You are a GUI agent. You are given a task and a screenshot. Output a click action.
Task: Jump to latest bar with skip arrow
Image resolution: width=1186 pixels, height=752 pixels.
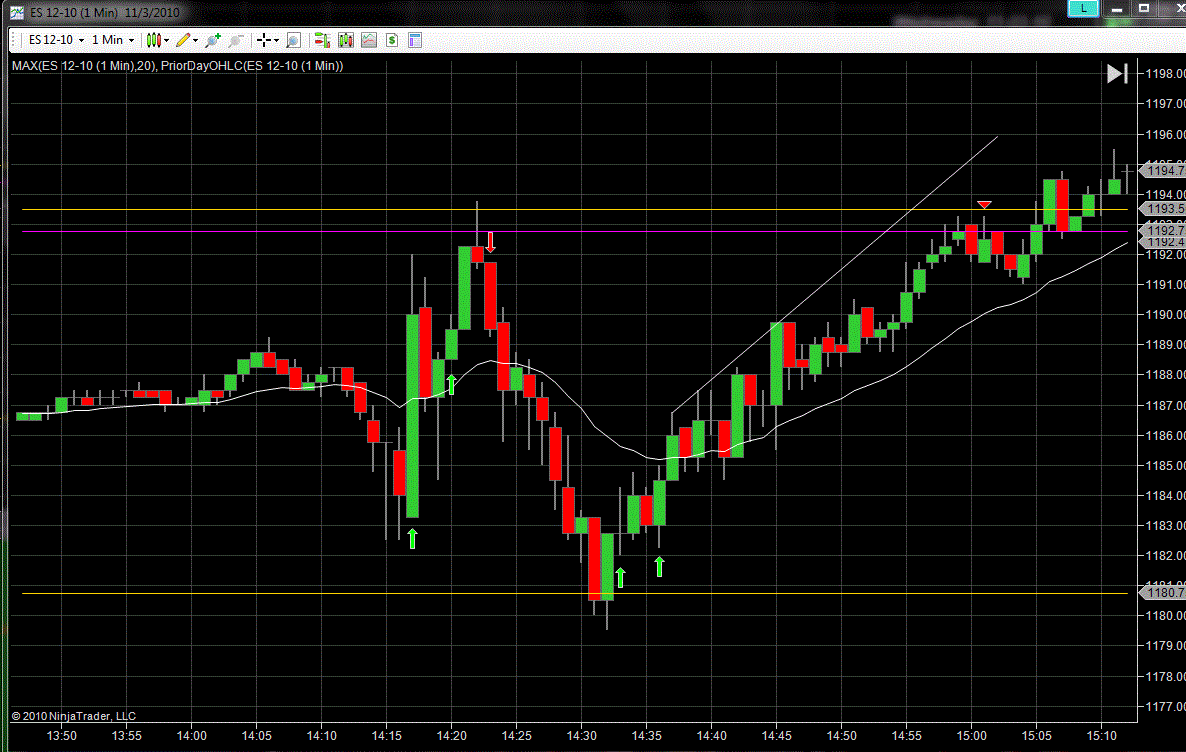(1117, 73)
